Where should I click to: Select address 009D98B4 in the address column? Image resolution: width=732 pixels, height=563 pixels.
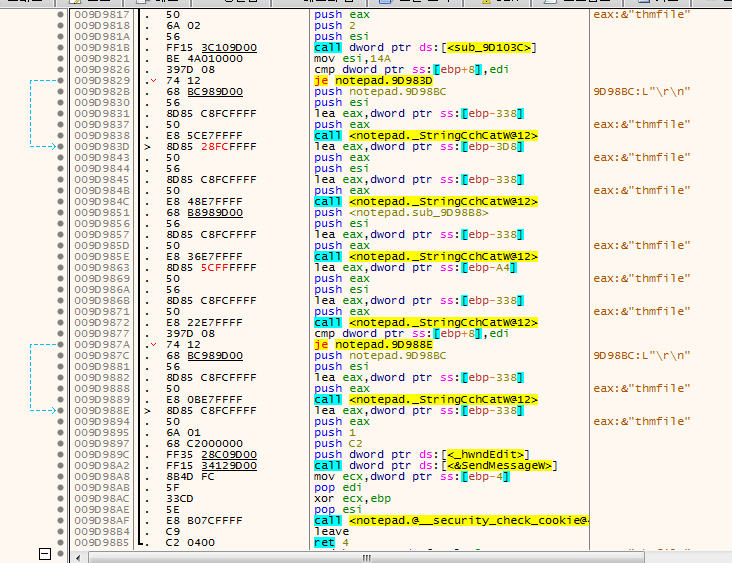(x=102, y=531)
